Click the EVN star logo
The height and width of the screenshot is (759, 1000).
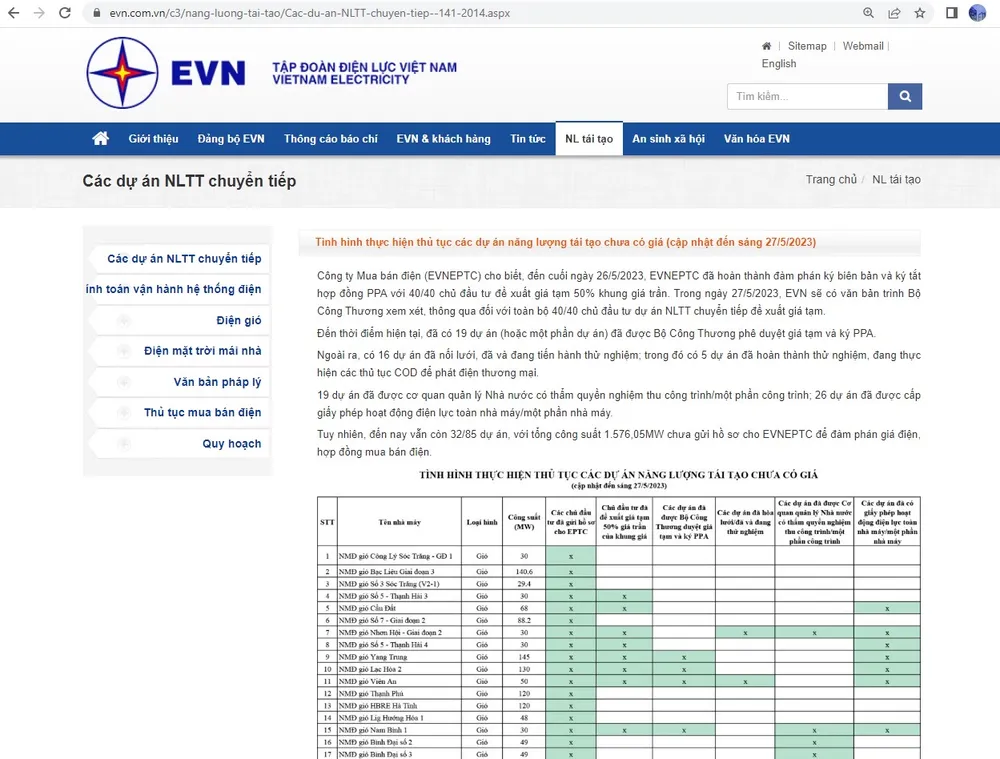pos(123,73)
